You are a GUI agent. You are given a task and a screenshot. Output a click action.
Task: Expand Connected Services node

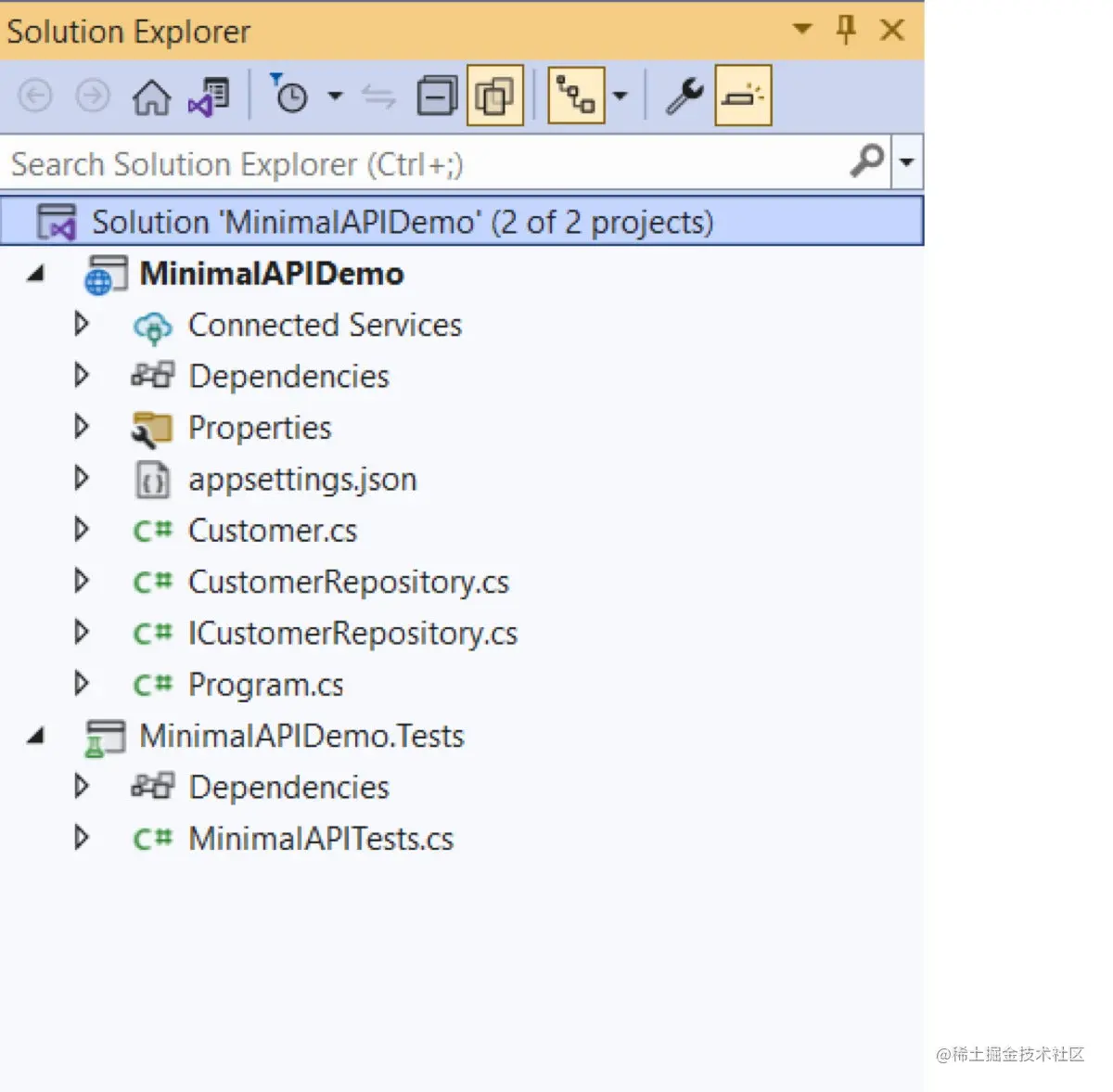click(x=82, y=324)
